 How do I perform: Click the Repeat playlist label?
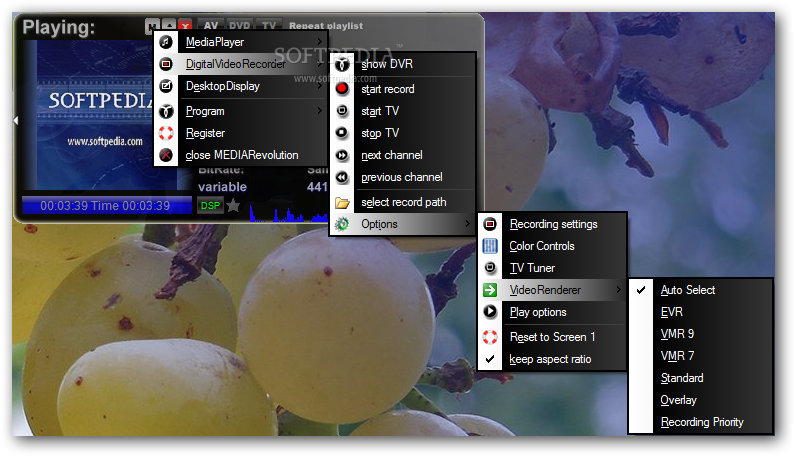[326, 25]
